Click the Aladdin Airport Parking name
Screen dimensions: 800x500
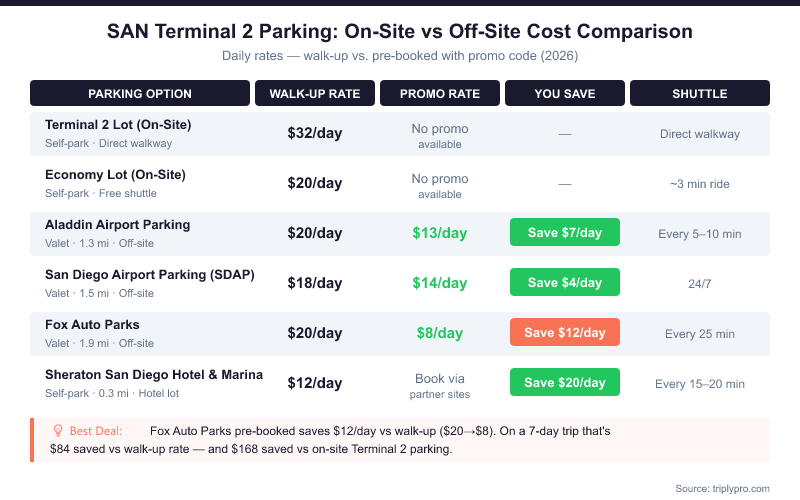(117, 225)
